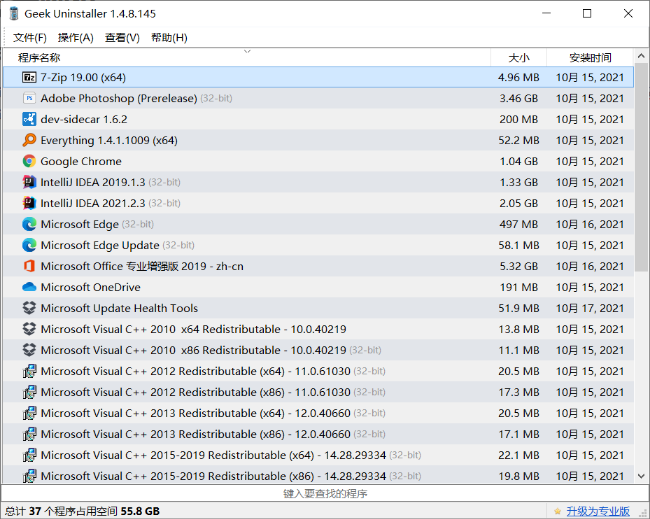Click the Geek Uninstaller title bar icon
The width and height of the screenshot is (650, 519).
coord(14,14)
